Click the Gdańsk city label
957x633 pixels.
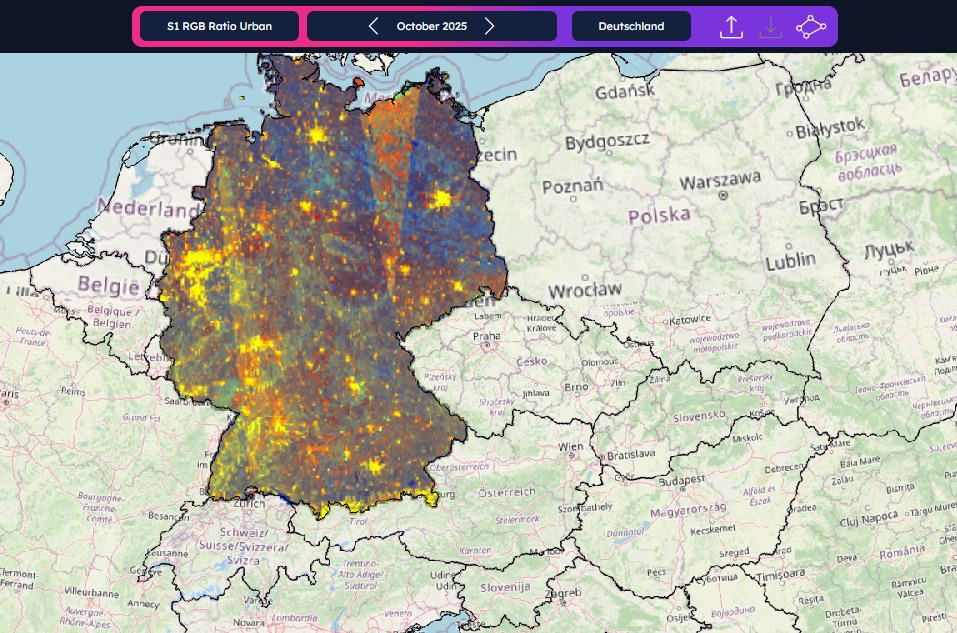[625, 91]
